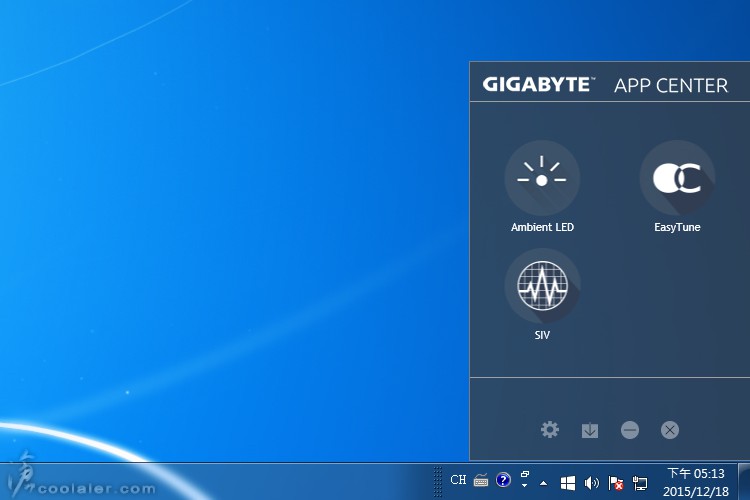Click the SIV label text

pos(542,335)
